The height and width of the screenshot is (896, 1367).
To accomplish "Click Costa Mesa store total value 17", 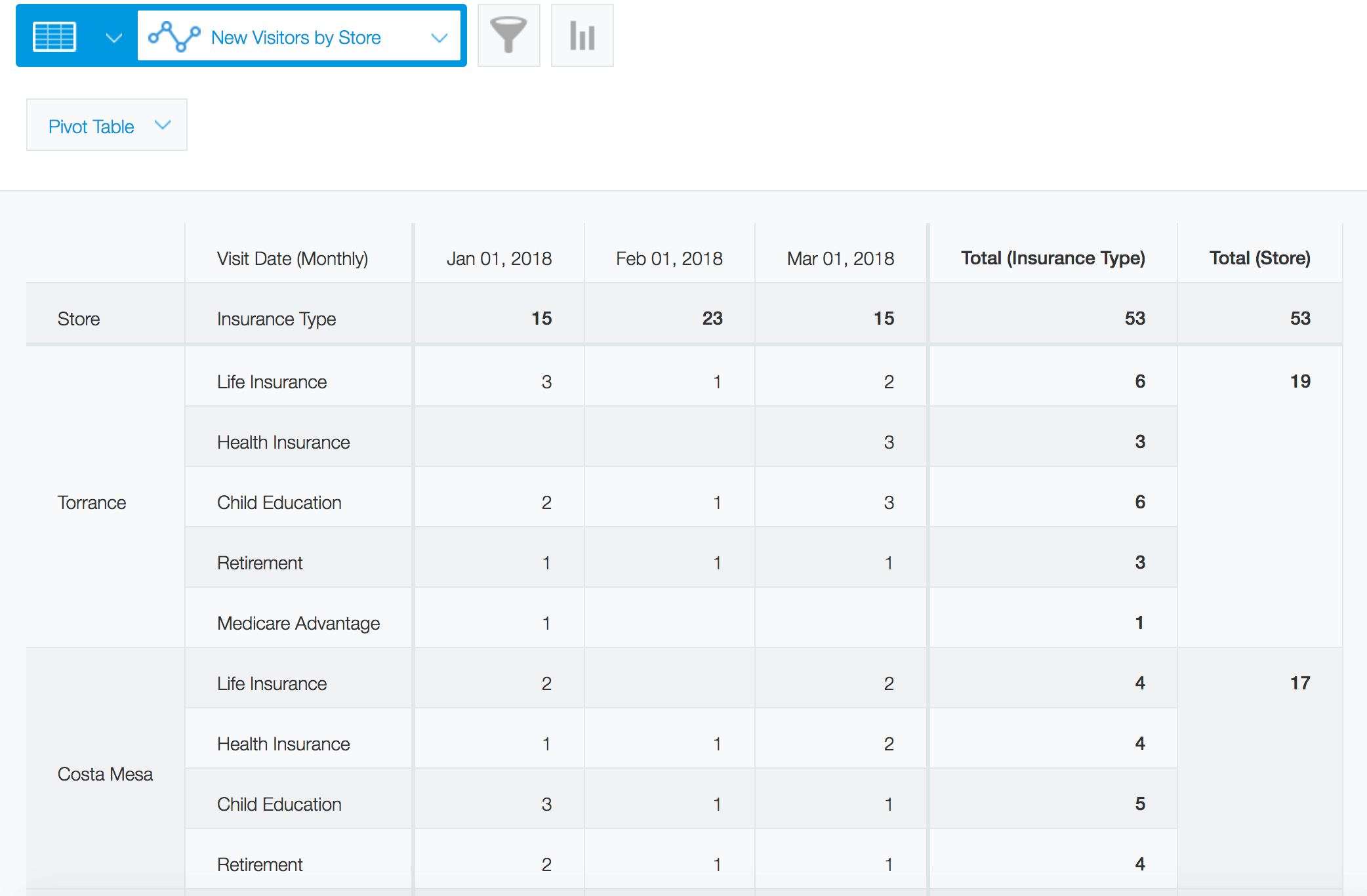I will coord(1299,683).
